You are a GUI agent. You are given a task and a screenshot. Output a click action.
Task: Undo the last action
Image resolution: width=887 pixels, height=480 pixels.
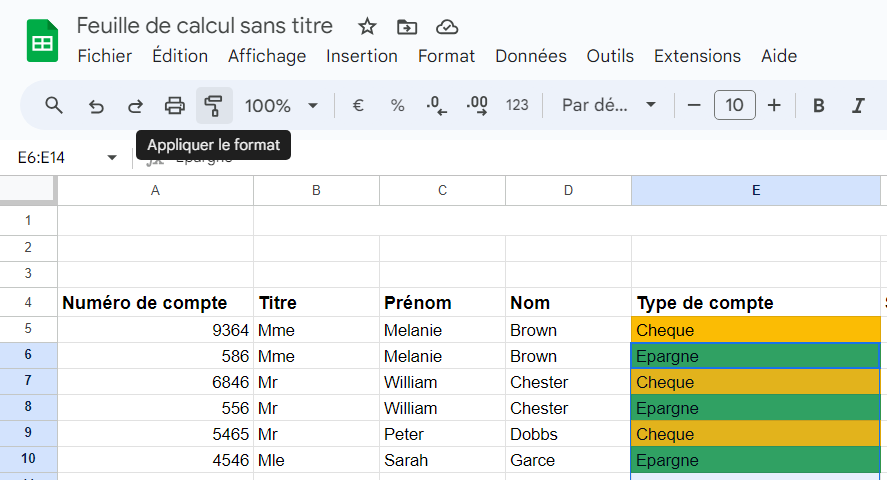click(x=96, y=106)
